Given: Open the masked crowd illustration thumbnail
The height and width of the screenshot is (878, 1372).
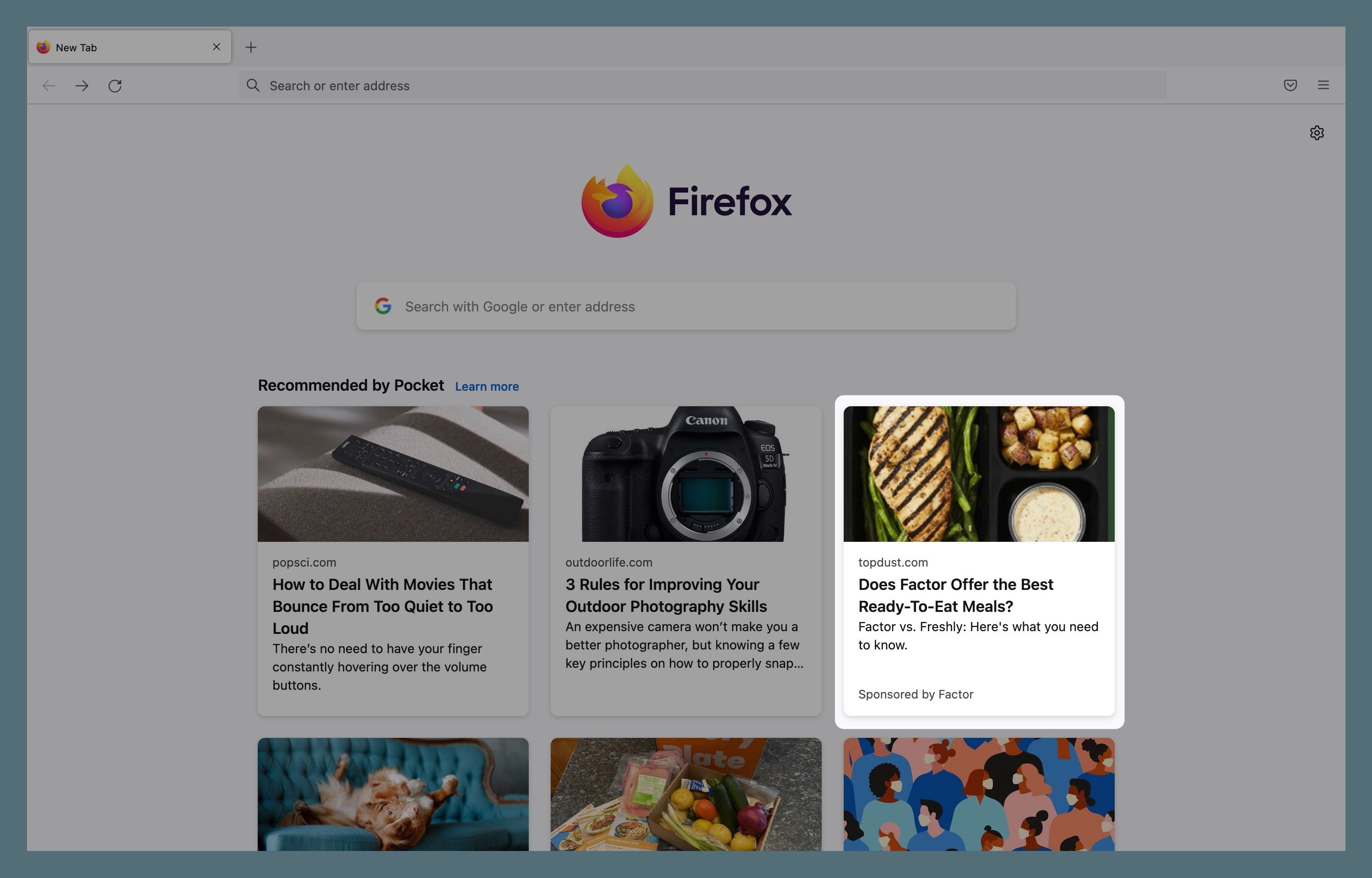Looking at the screenshot, I should 979,794.
